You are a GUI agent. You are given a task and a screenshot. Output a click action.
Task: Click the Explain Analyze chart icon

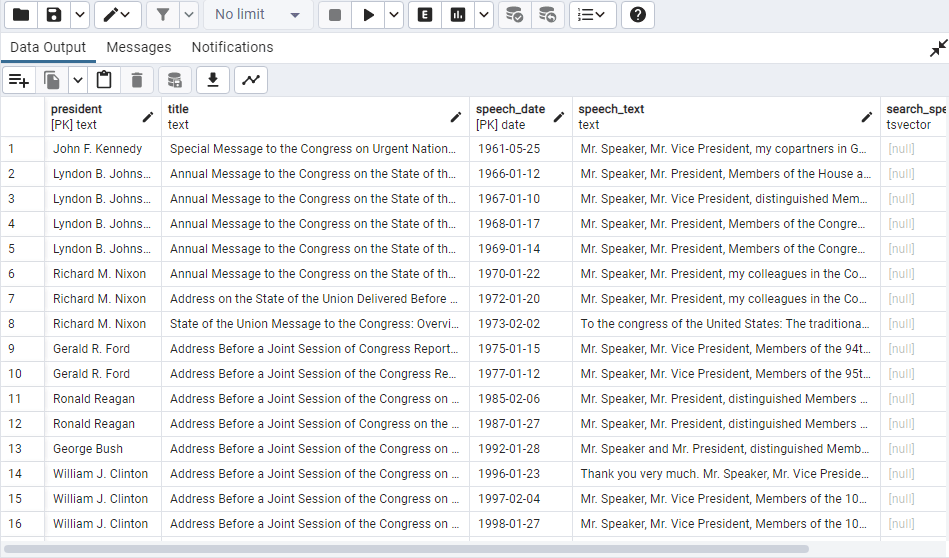[x=458, y=15]
